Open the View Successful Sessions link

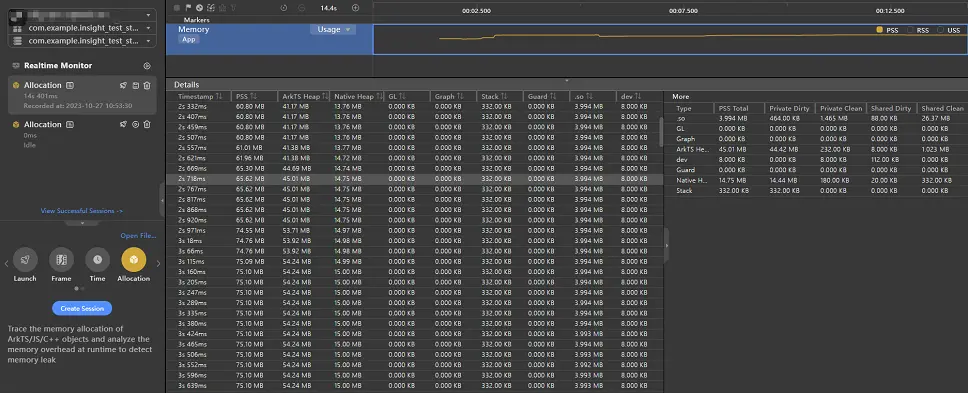[81, 211]
